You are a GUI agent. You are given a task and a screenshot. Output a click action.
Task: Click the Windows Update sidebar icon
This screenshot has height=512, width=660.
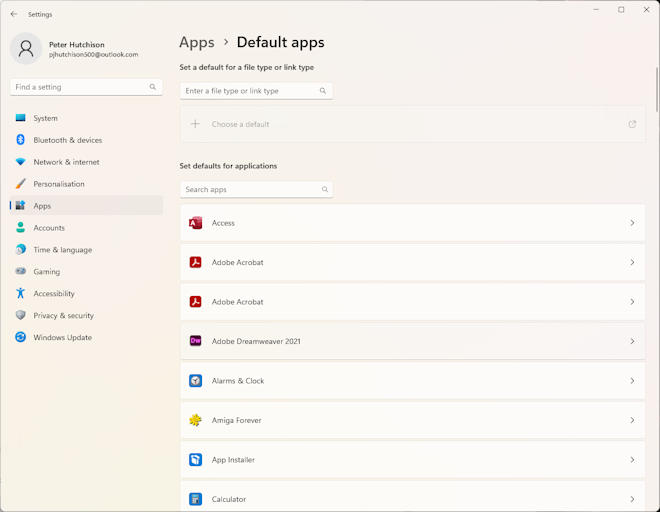[x=21, y=337]
